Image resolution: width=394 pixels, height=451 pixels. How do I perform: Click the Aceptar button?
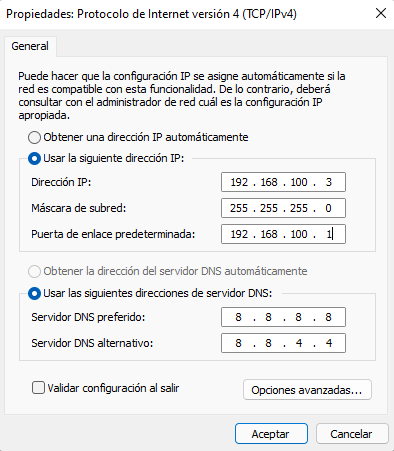point(271,434)
